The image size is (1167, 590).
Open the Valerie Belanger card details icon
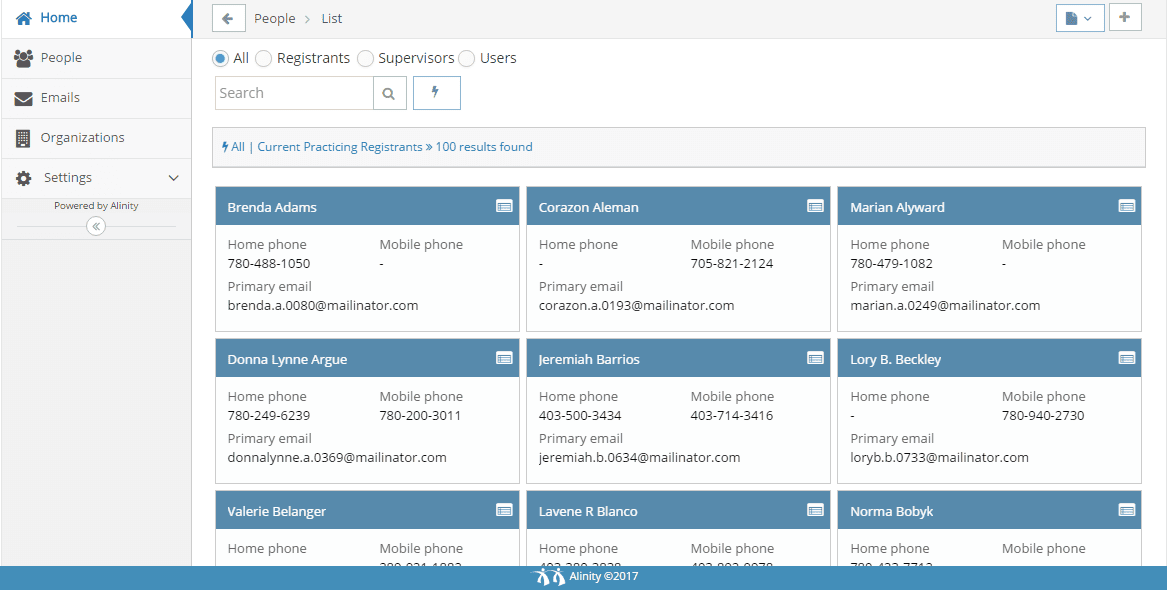[504, 510]
